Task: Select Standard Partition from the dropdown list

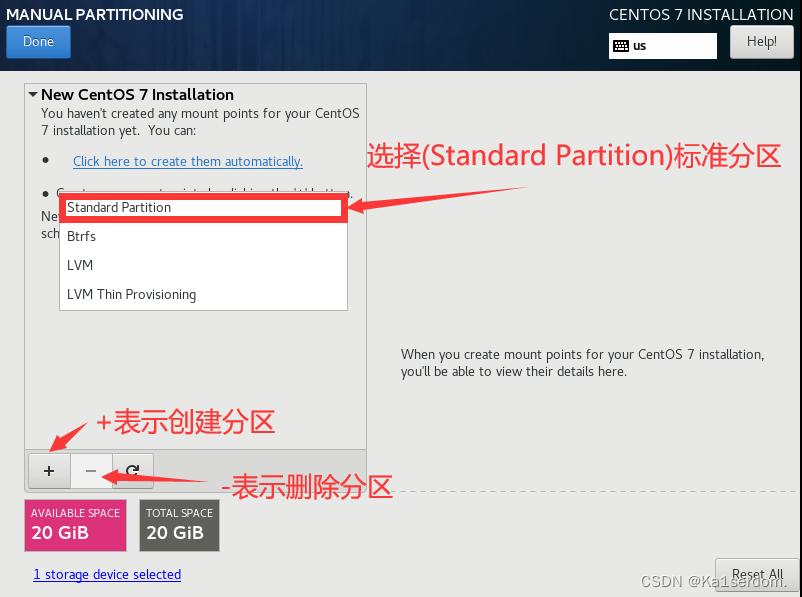Action: pyautogui.click(x=204, y=208)
